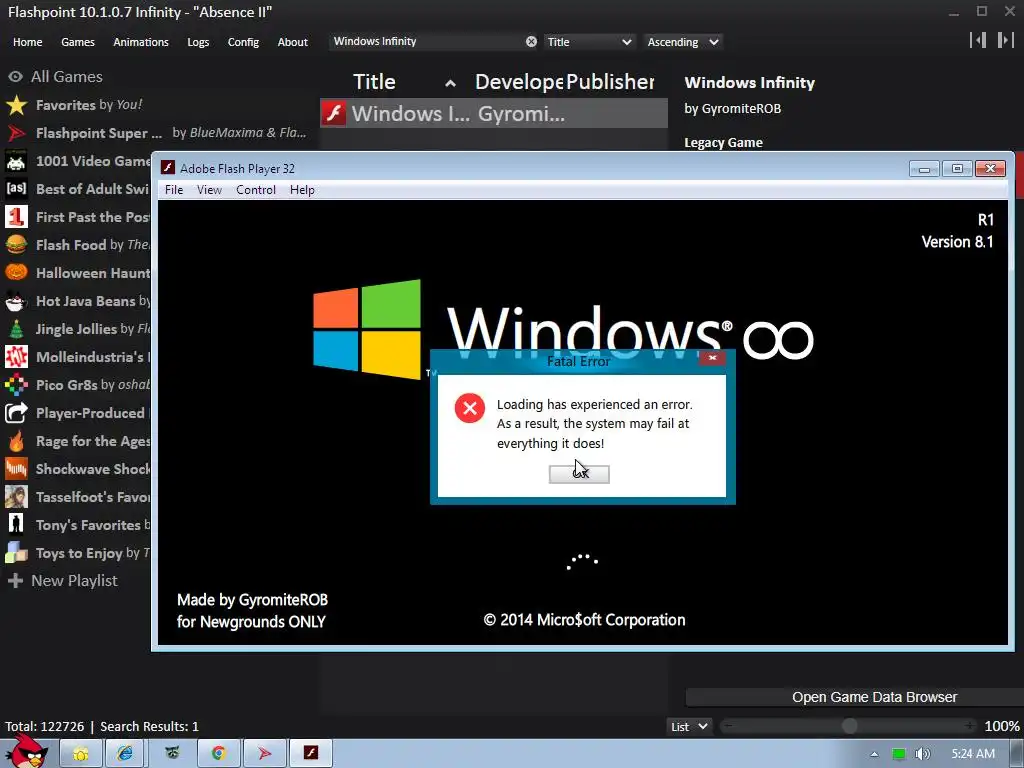1024x768 pixels.
Task: Open the Favorites star playlist
Action: point(16,104)
